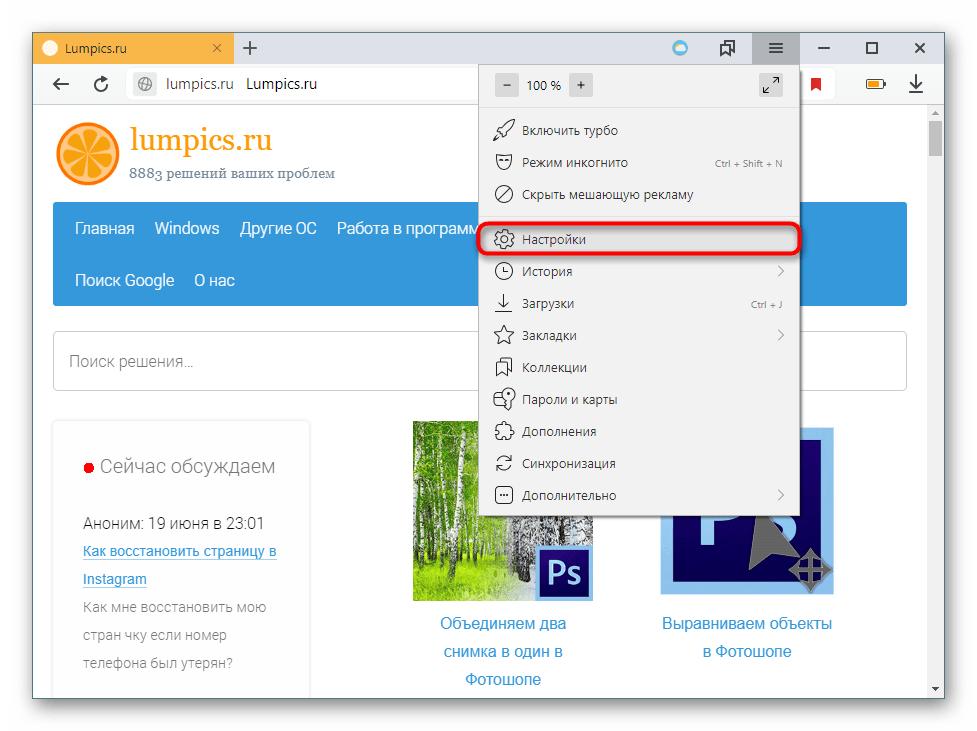Click the blue Alice/protect round icon
The height and width of the screenshot is (731, 977).
(x=680, y=48)
